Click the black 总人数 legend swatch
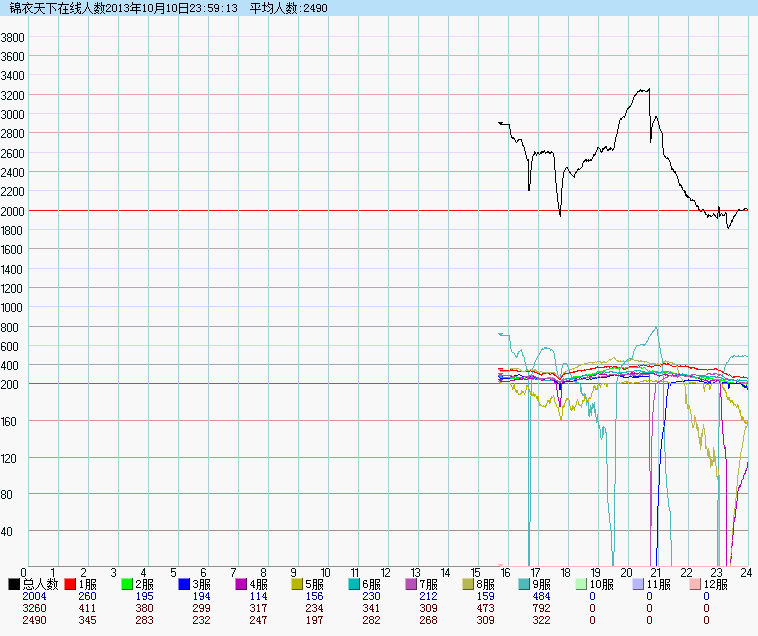The width and height of the screenshot is (758, 636). [x=14, y=584]
